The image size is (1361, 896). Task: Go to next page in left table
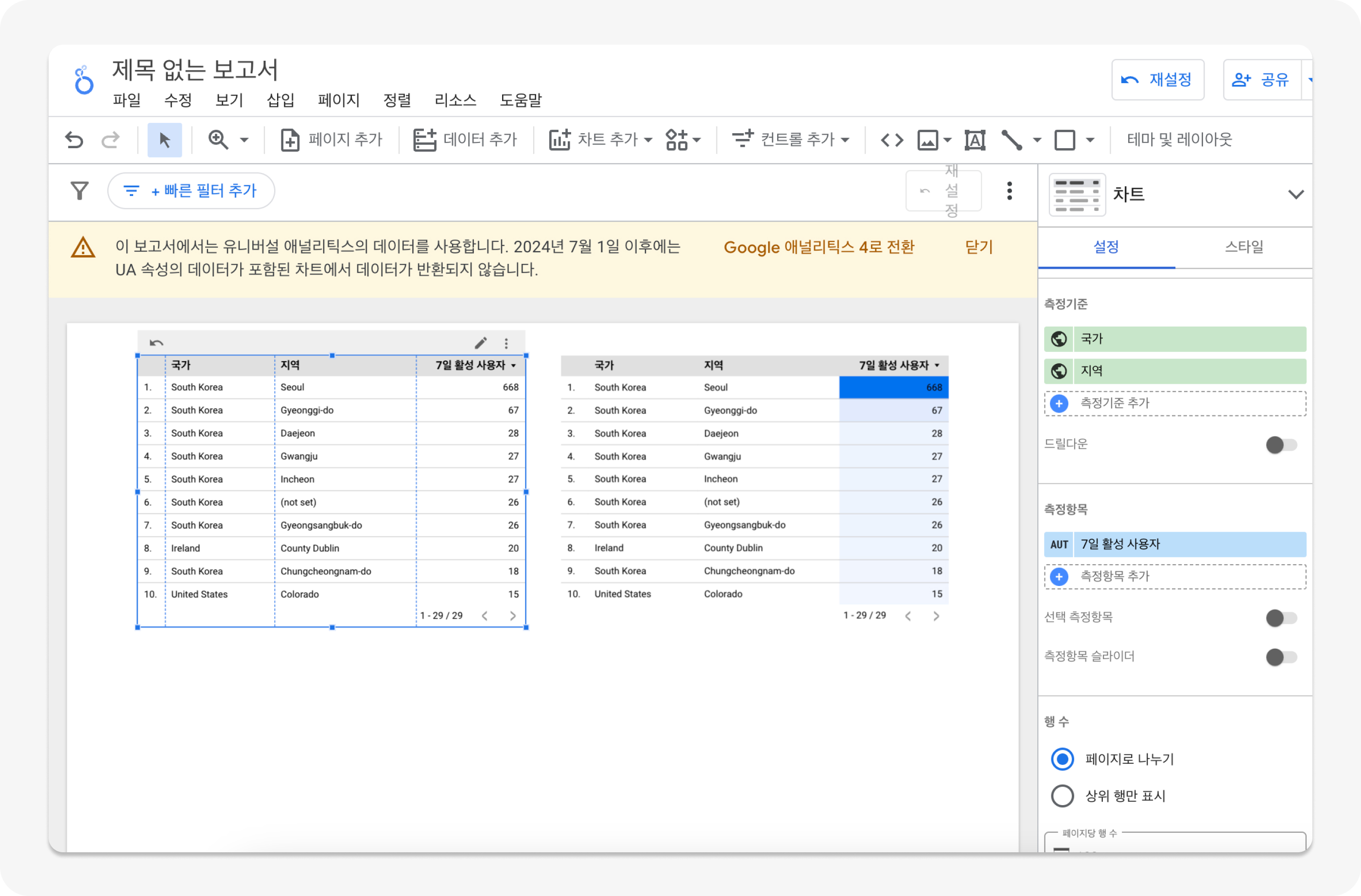pyautogui.click(x=512, y=616)
